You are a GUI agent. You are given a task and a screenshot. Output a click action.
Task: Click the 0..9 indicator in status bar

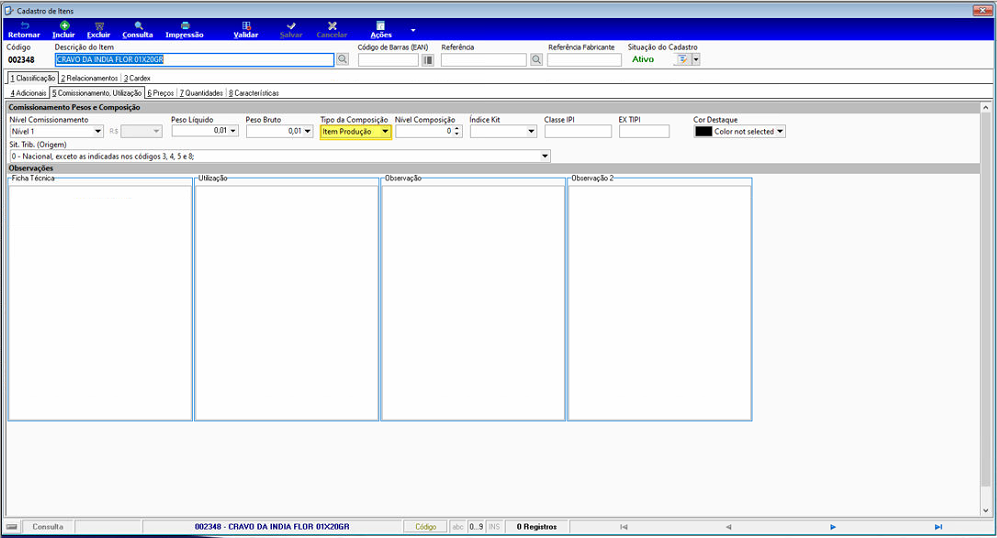click(476, 527)
